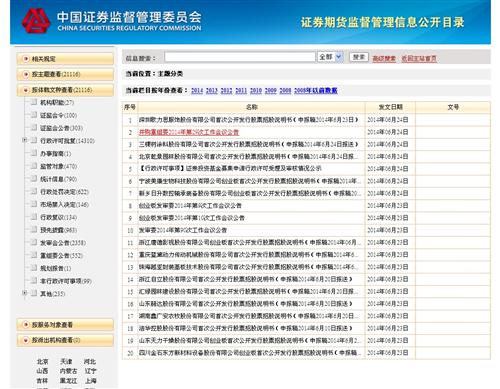Click the page icon beside 行政复议(134)

tap(34, 217)
